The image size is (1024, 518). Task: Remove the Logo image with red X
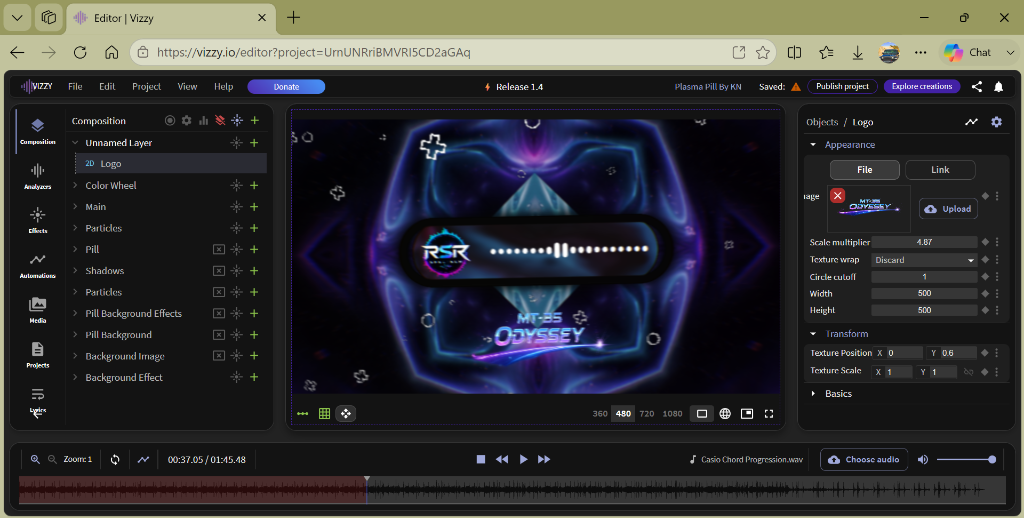[837, 195]
